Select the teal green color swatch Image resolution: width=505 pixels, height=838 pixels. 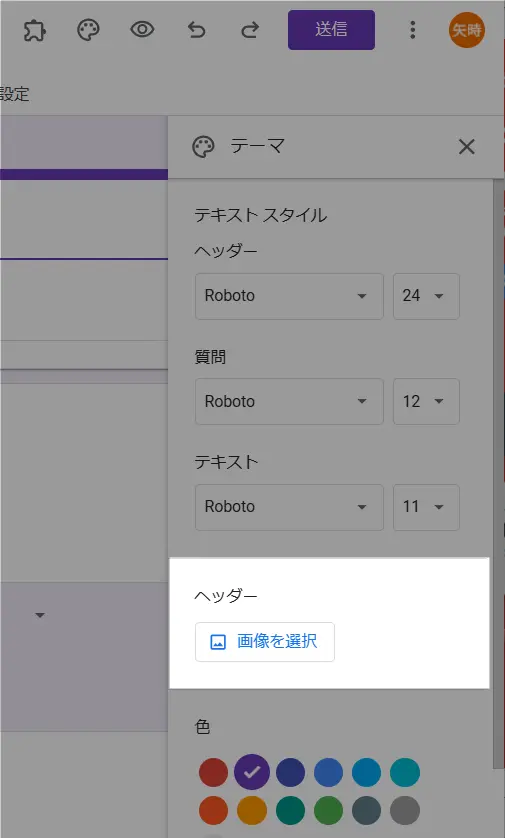290,811
